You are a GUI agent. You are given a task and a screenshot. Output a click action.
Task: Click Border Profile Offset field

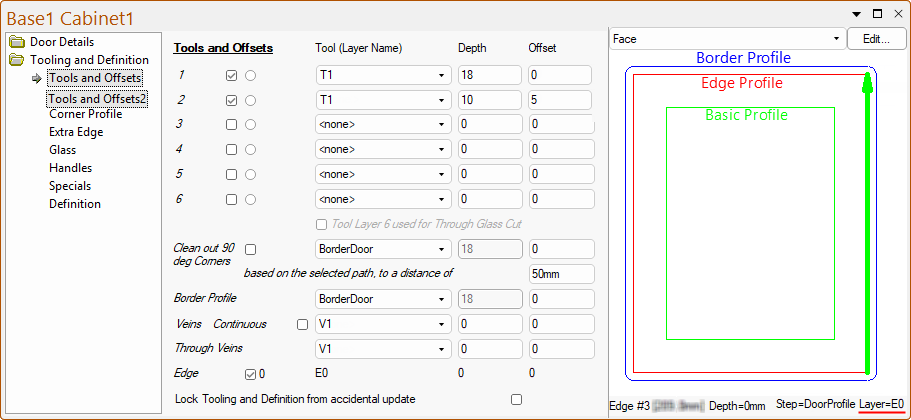coord(561,299)
